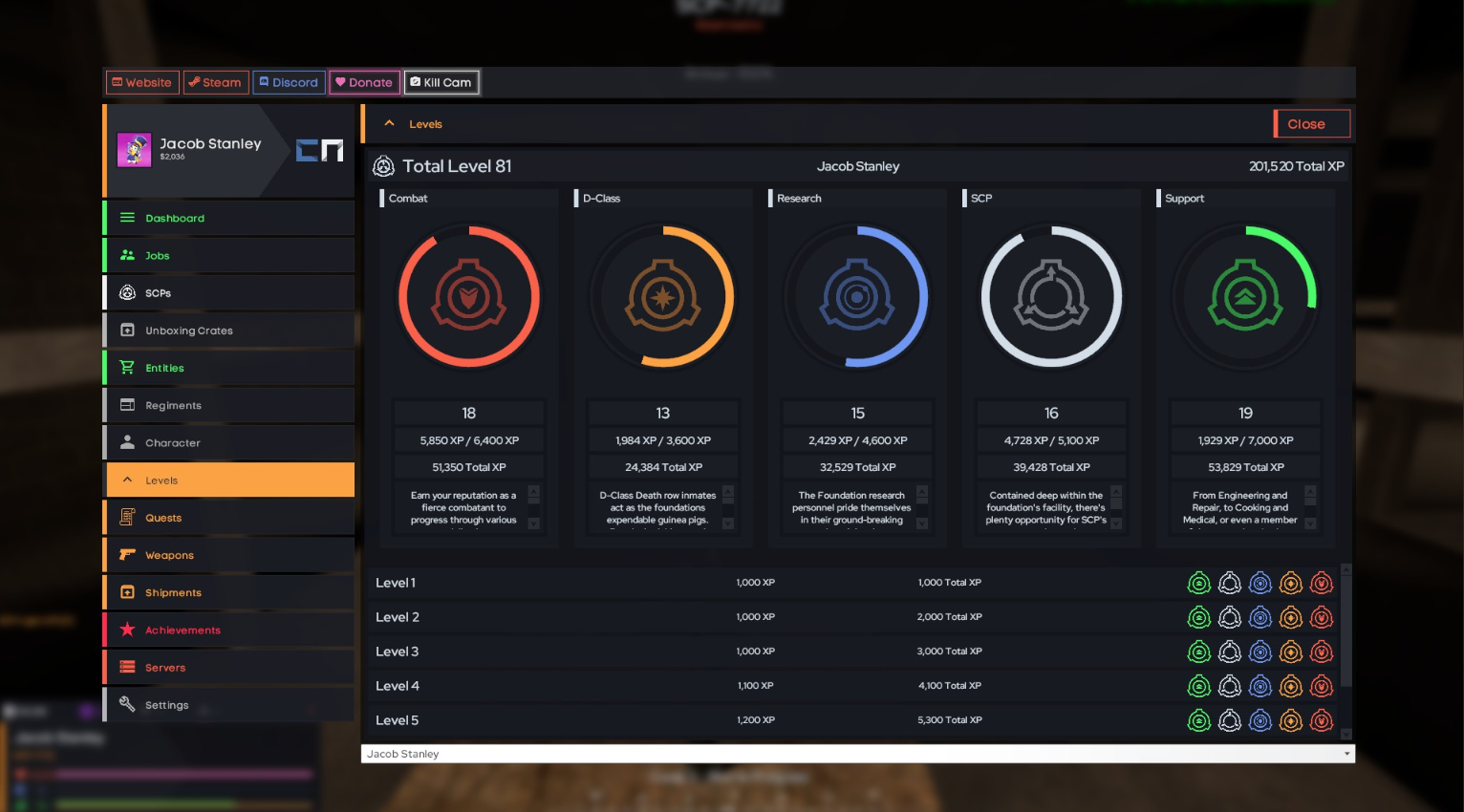The width and height of the screenshot is (1464, 812).
Task: Open the Weapons menu
Action: coord(229,555)
